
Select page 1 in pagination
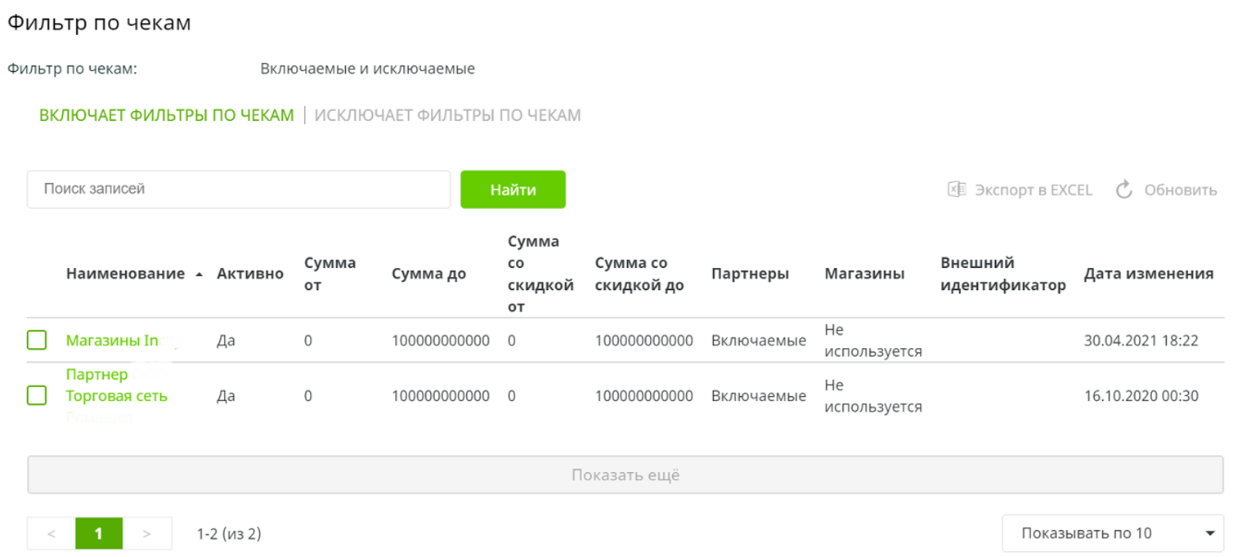[x=98, y=534]
